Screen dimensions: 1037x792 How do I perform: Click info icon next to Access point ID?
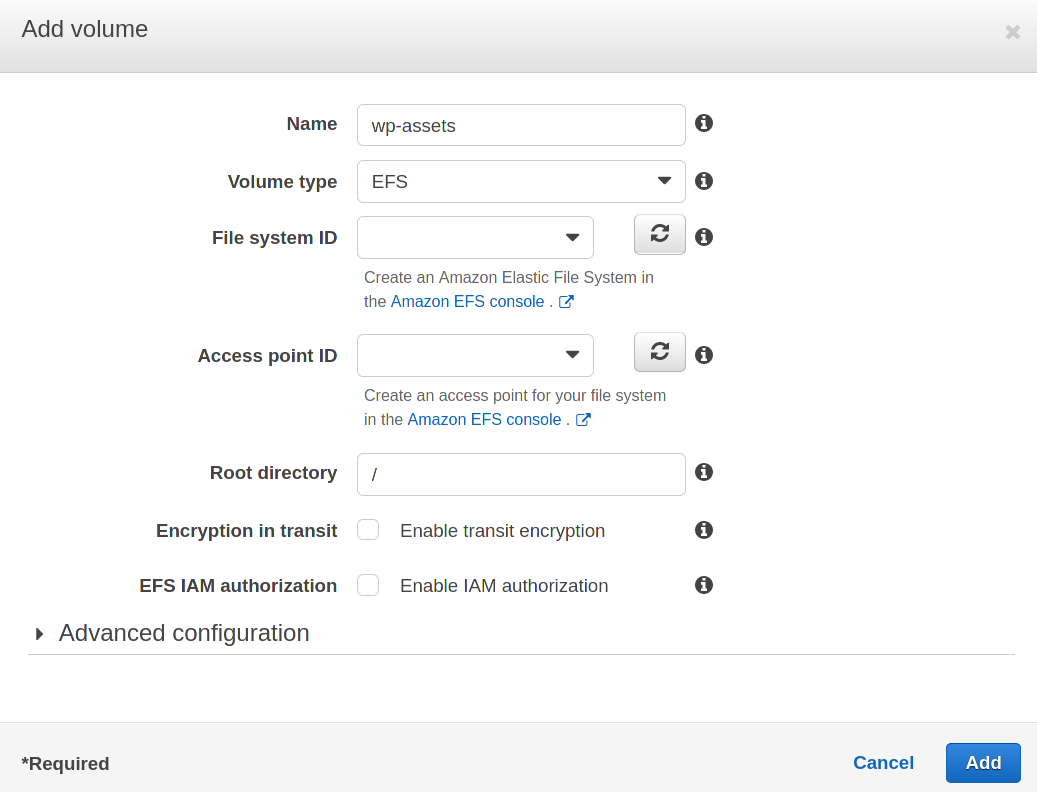click(x=704, y=355)
